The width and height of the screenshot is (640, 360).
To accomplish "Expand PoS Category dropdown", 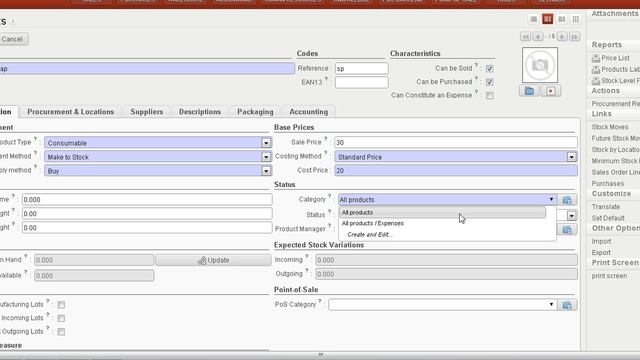I will [551, 304].
